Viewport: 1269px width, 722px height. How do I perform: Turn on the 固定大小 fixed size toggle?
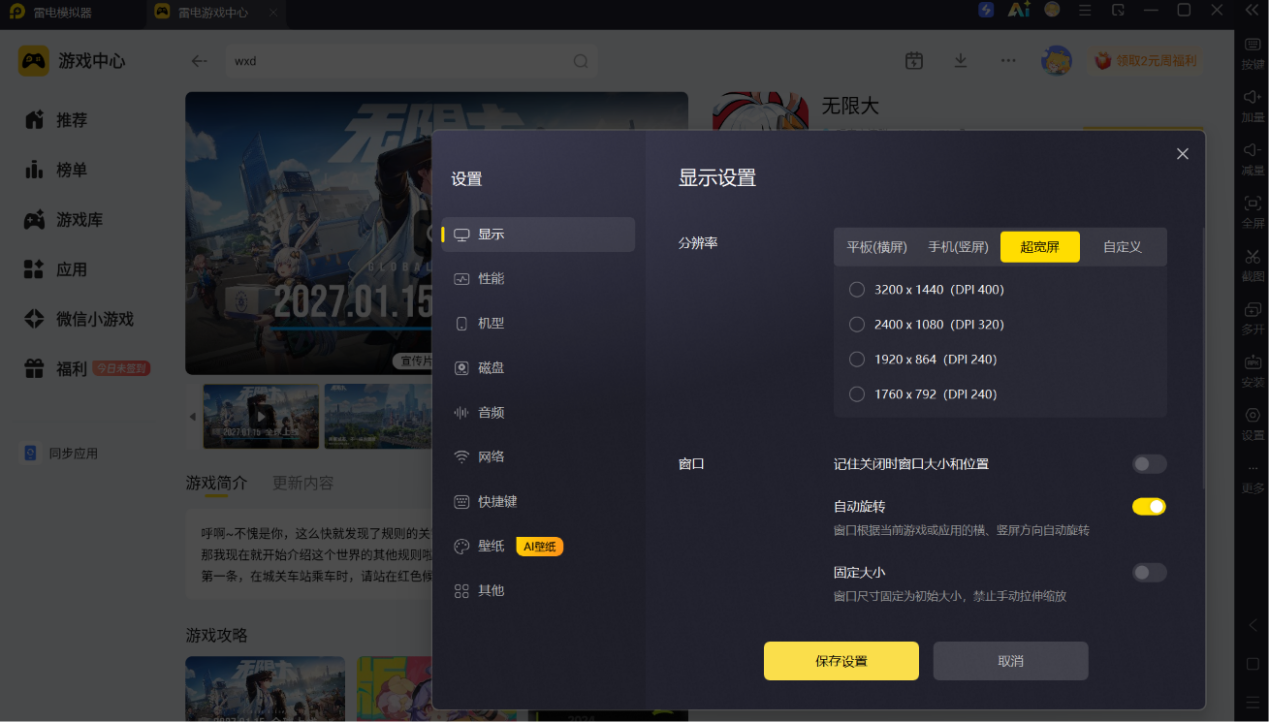click(x=1149, y=573)
